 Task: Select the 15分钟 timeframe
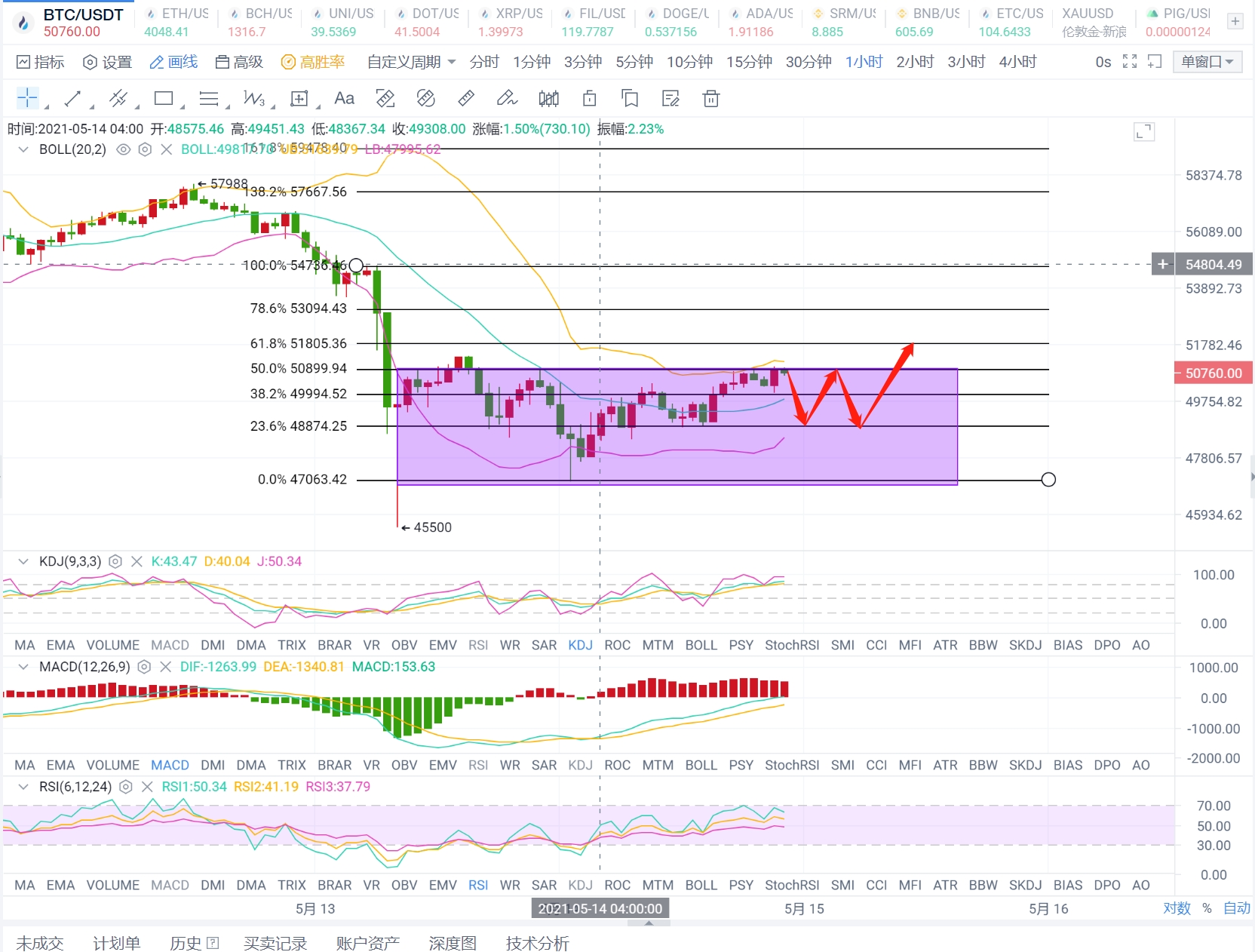point(749,62)
